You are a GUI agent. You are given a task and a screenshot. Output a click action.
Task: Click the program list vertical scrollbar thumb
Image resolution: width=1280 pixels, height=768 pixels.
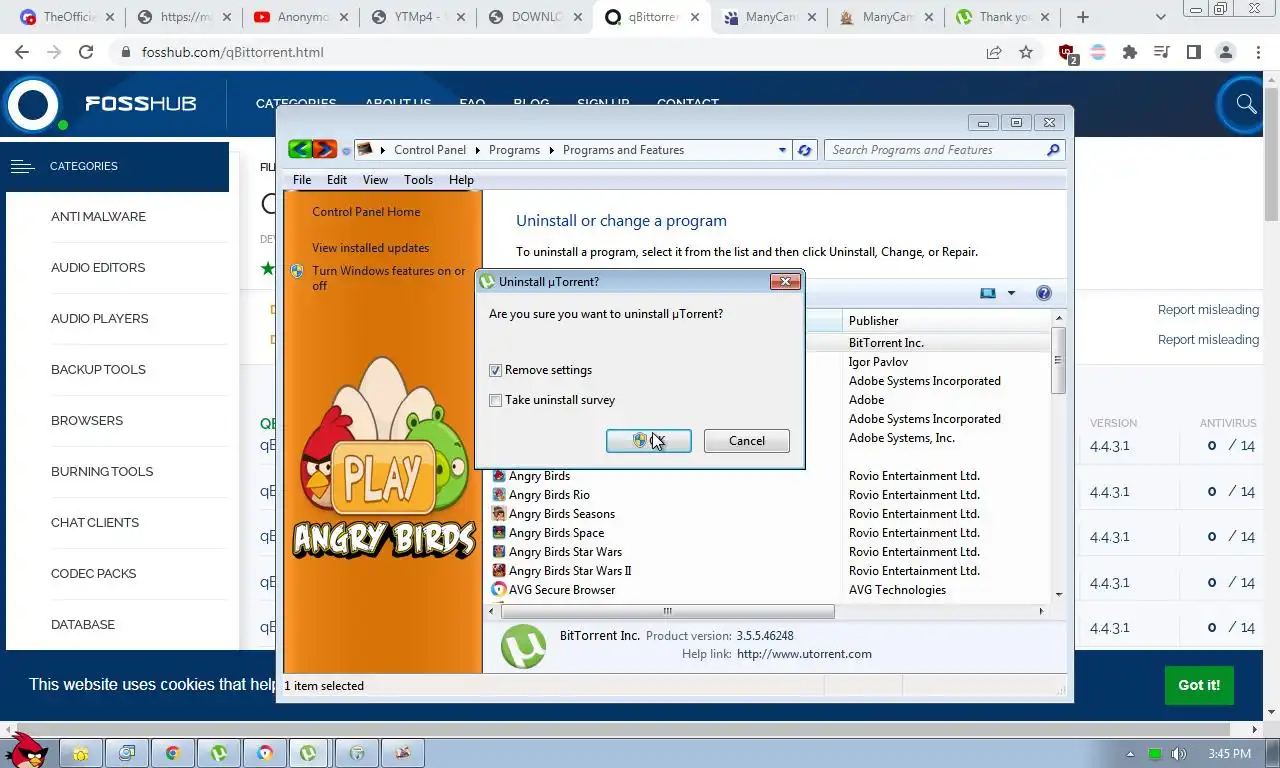click(x=1058, y=358)
